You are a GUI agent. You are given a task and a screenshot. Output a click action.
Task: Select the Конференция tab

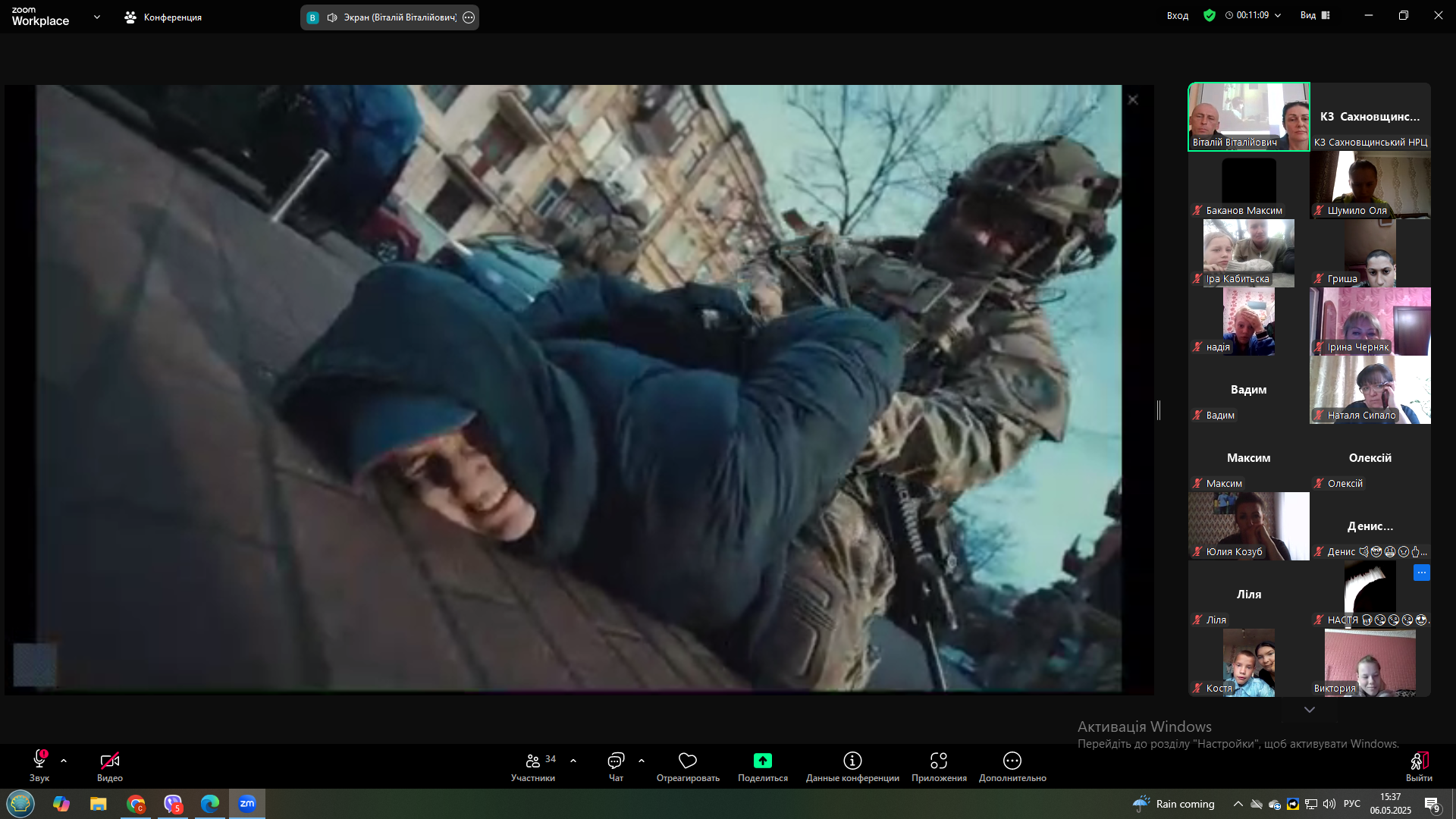pyautogui.click(x=163, y=17)
